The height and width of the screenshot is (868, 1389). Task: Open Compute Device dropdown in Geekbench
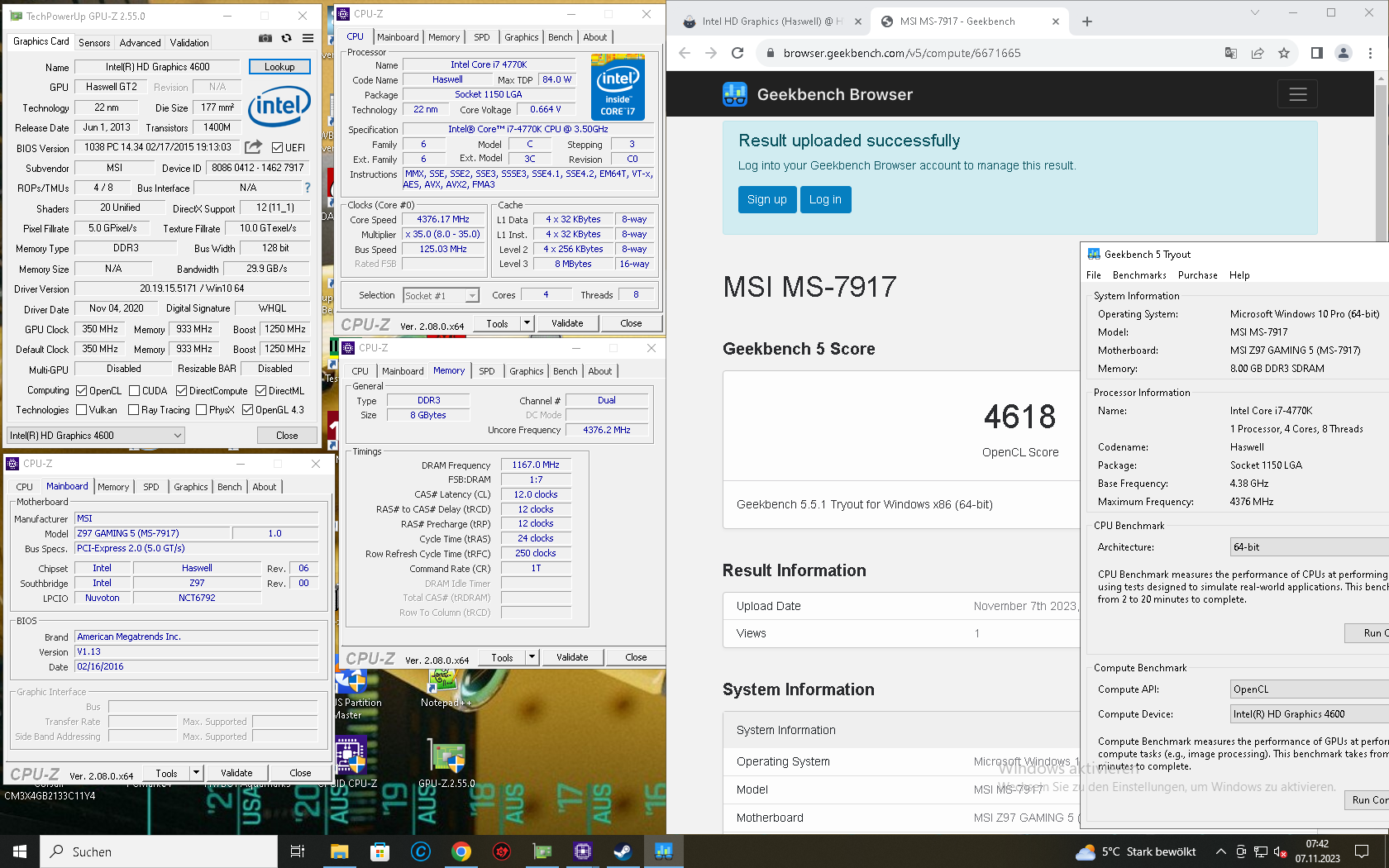coord(1310,714)
